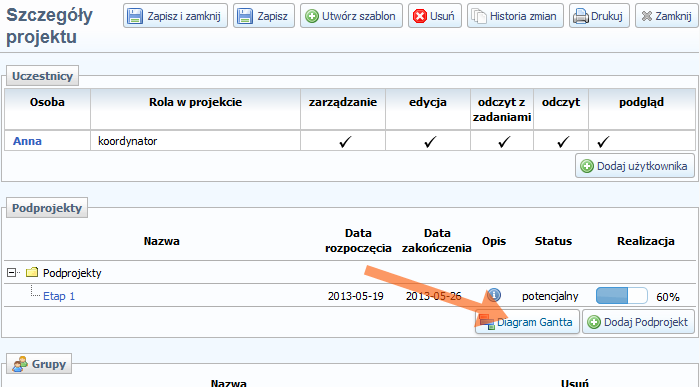
Task: Open the Diagram Gantta chart
Action: [x=527, y=322]
